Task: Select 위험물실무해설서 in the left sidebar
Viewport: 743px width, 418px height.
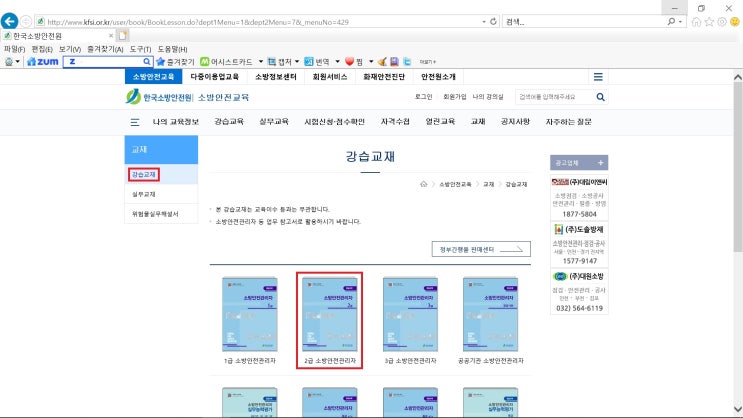Action: coord(155,214)
